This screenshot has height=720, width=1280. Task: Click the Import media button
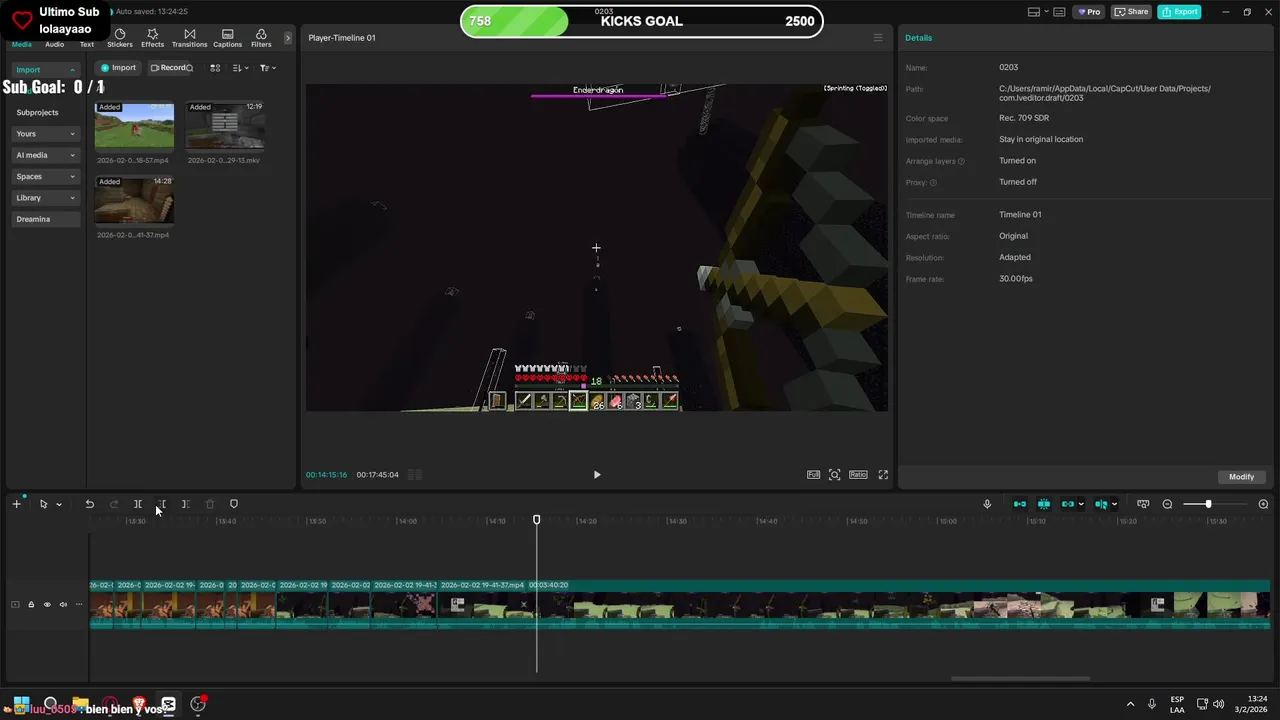[x=118, y=68]
